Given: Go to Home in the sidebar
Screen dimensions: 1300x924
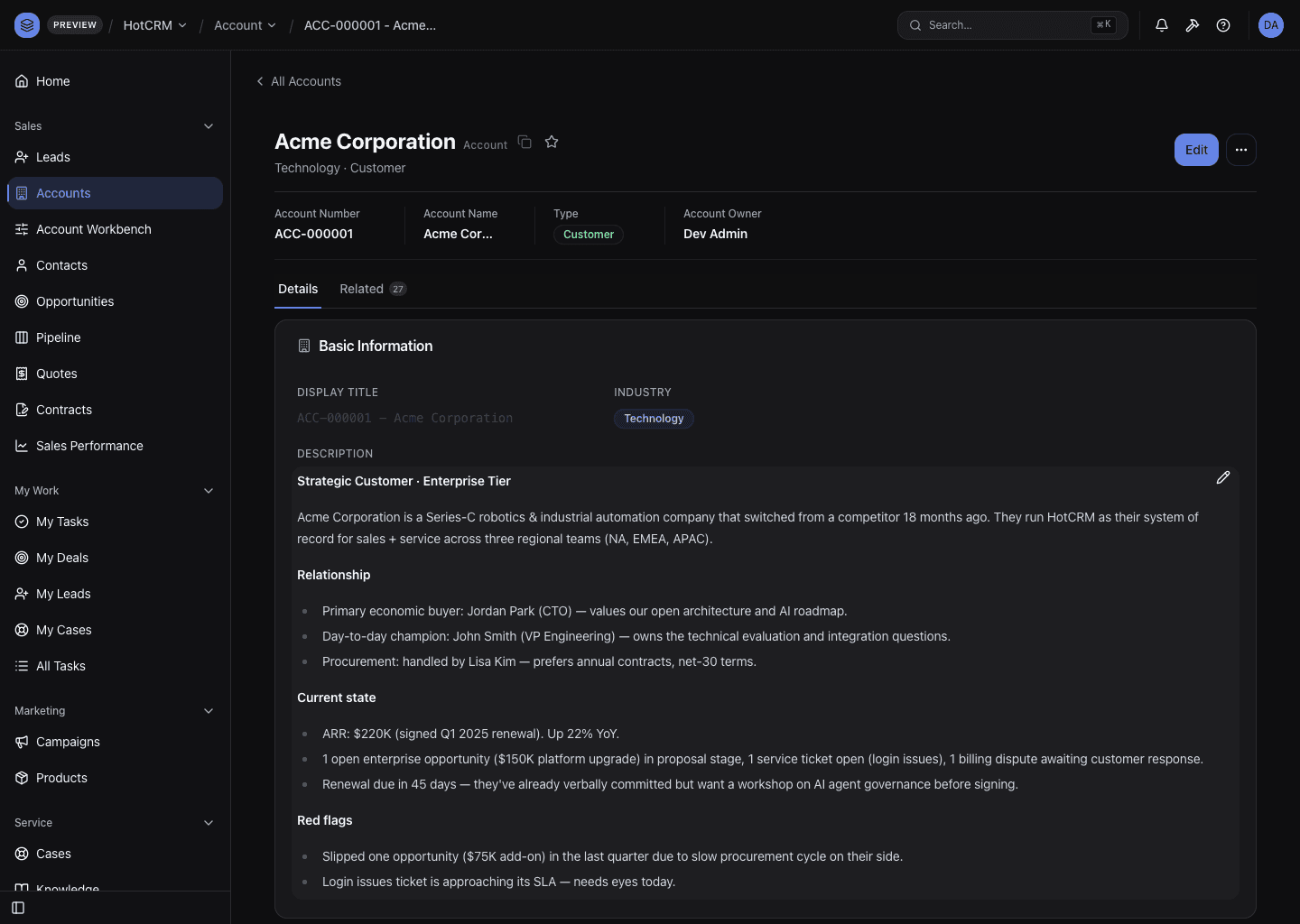Looking at the screenshot, I should [115, 81].
